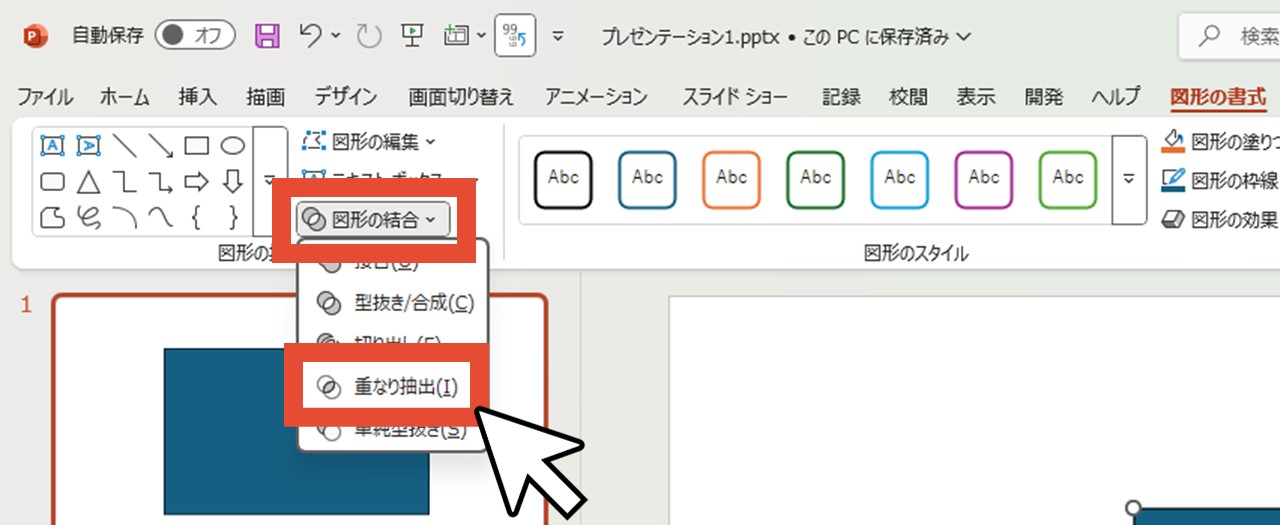Select the arc shape
This screenshot has width=1280, height=525.
tap(124, 216)
